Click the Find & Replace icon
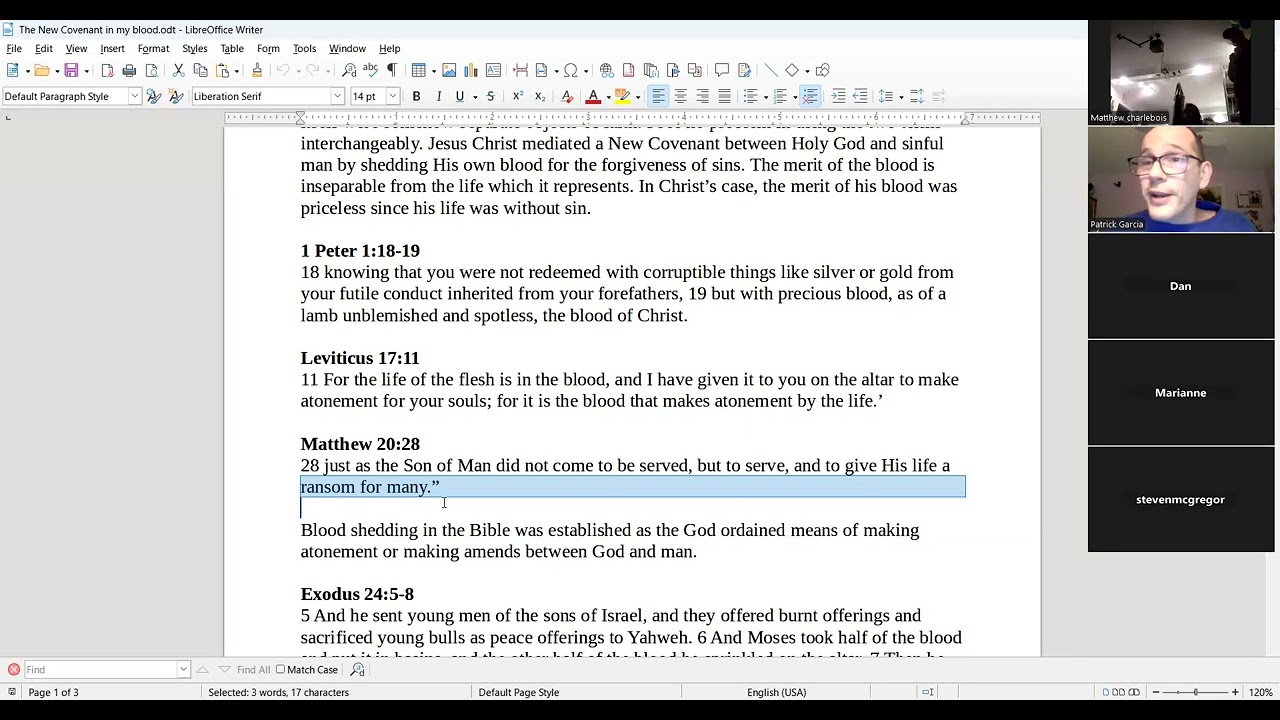The width and height of the screenshot is (1280, 720). pyautogui.click(x=349, y=70)
